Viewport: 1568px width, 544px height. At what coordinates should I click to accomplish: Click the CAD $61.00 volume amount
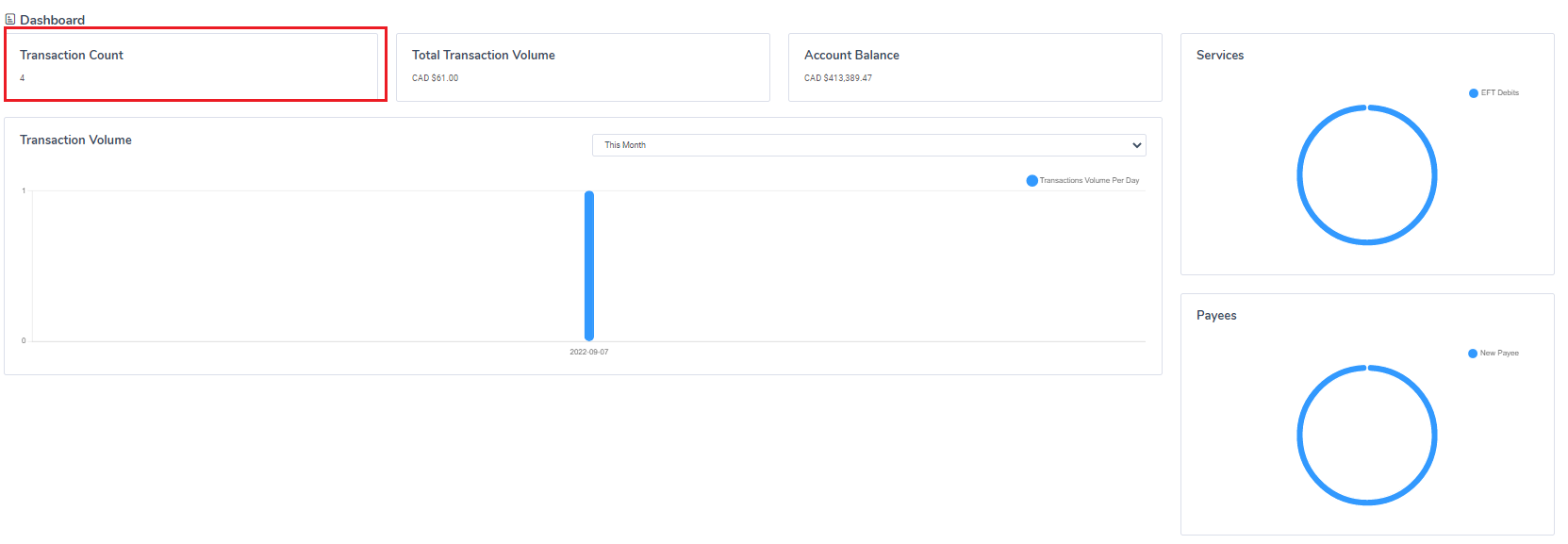(x=435, y=78)
